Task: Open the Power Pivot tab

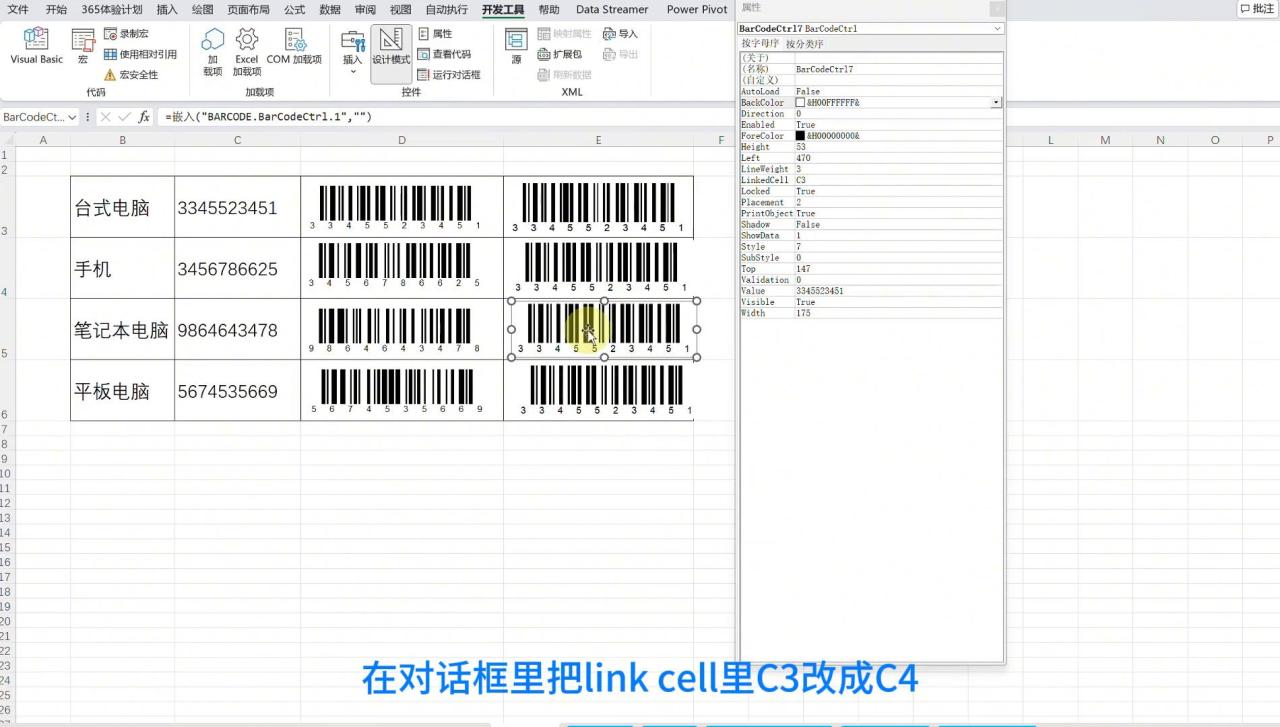Action: pyautogui.click(x=697, y=9)
